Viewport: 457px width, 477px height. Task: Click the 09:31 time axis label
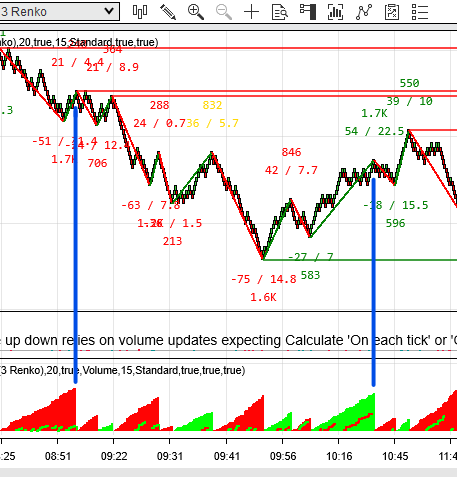click(x=170, y=456)
